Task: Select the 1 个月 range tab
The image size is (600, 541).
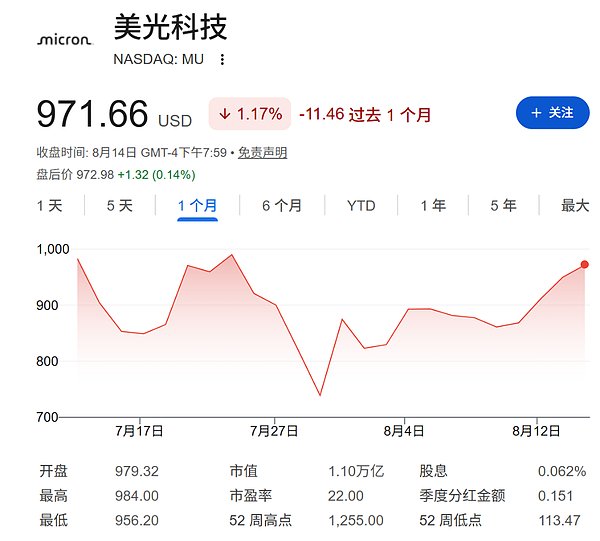Action: (197, 206)
